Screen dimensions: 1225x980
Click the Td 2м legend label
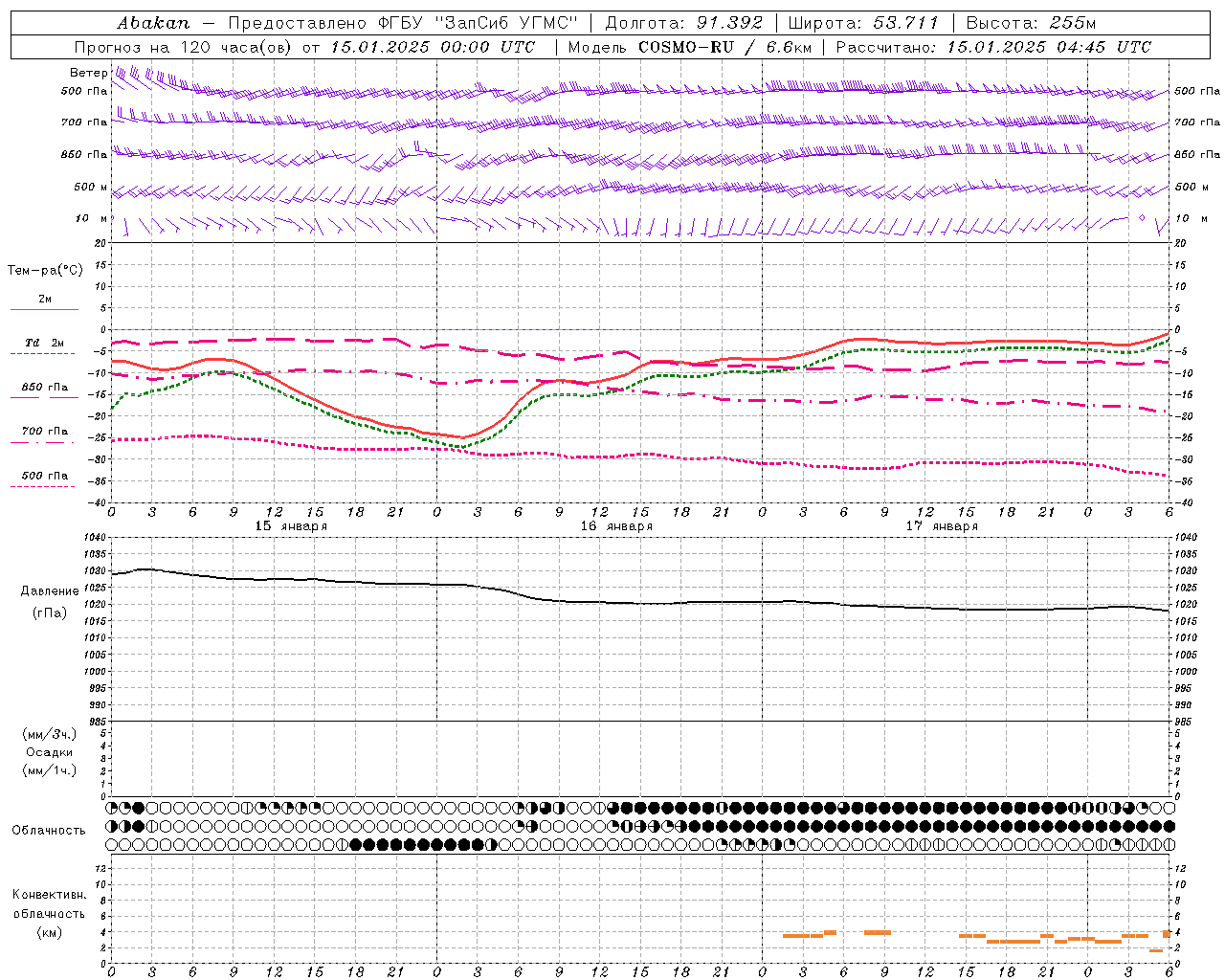(45, 343)
